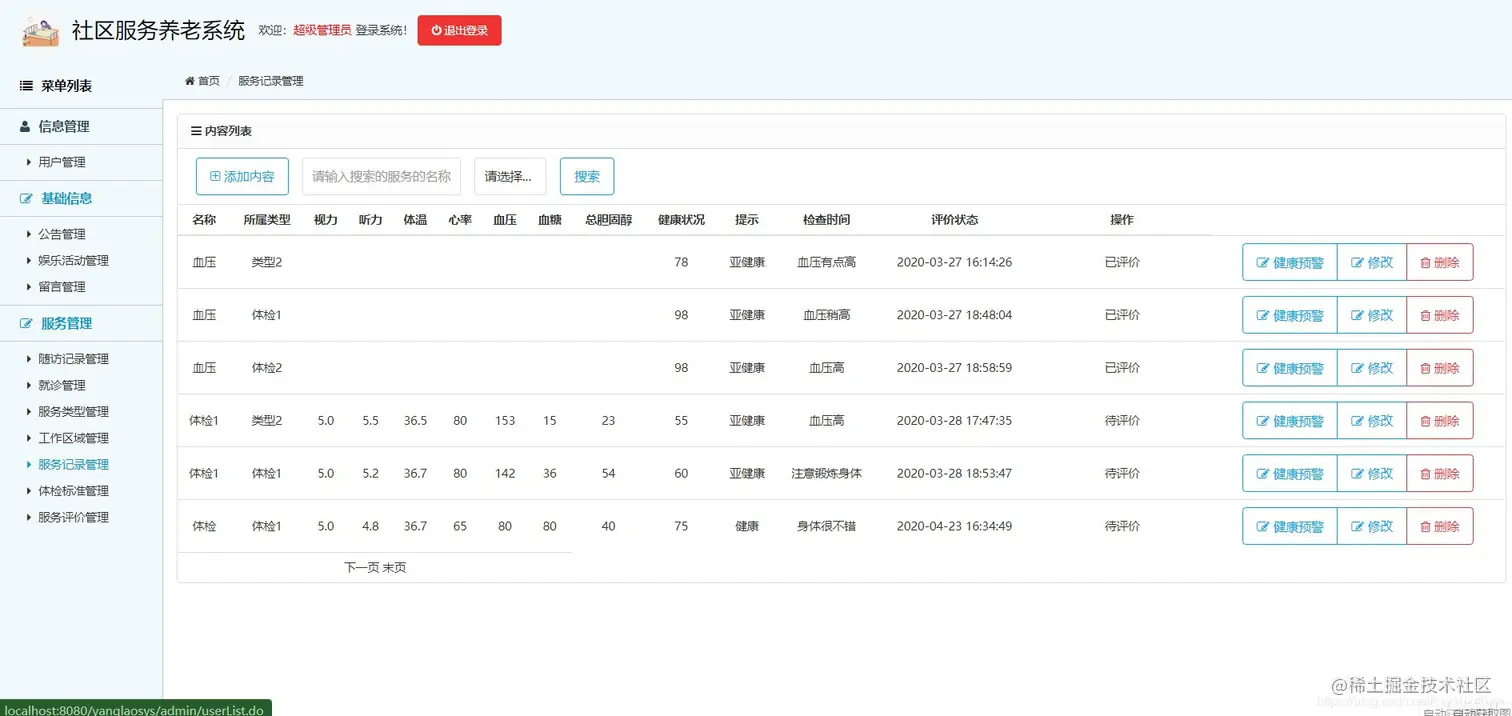Click the edit icon on first row's 修改 button

[x=1356, y=262]
